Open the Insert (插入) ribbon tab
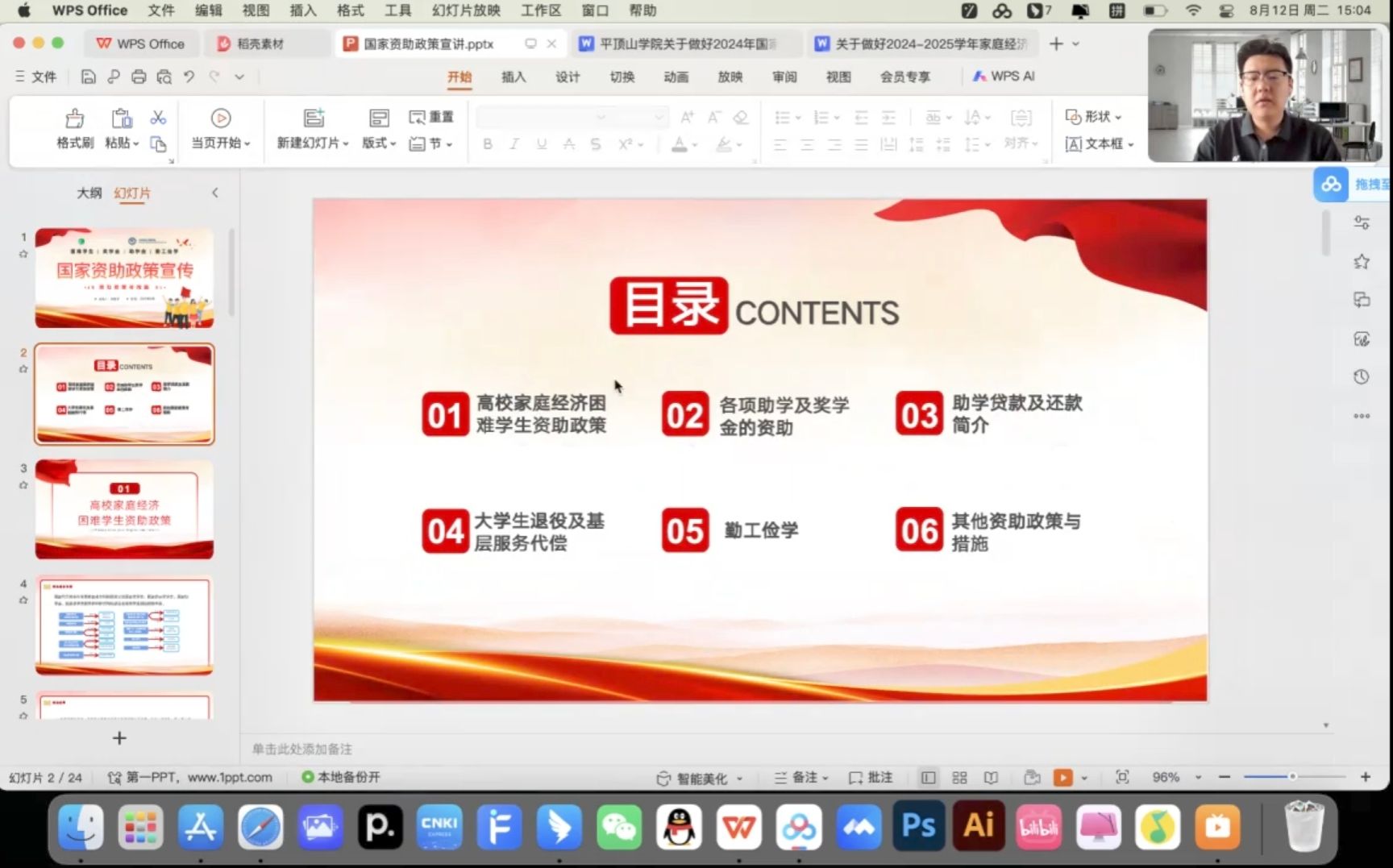The width and height of the screenshot is (1393, 868). (513, 77)
